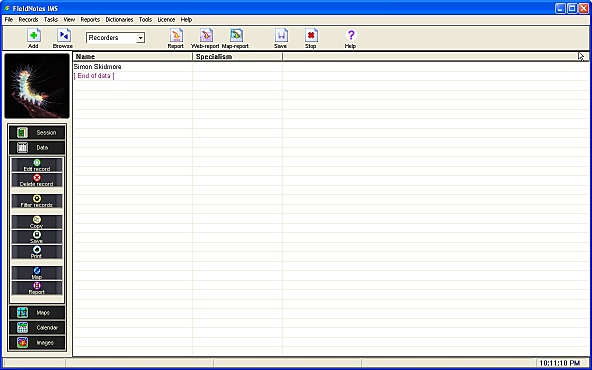Open the Session sidebar panel
Screen dimensions: 592x370
[37, 133]
